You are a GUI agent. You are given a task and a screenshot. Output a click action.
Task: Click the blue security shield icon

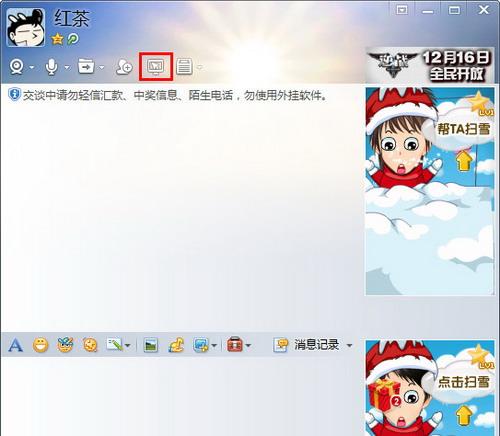point(14,95)
